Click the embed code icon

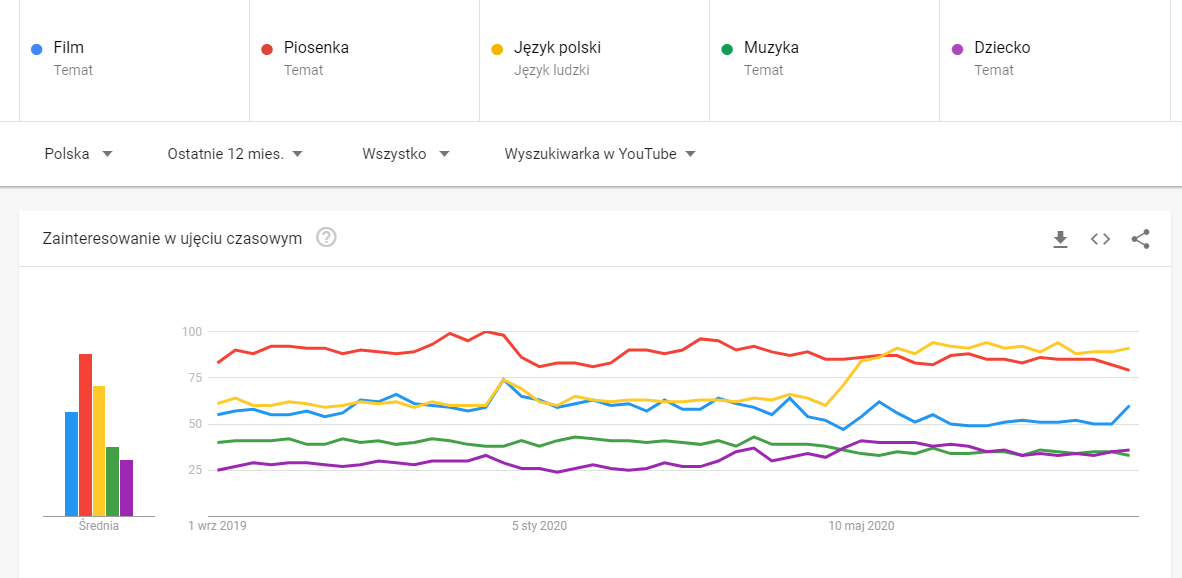pyautogui.click(x=1100, y=239)
